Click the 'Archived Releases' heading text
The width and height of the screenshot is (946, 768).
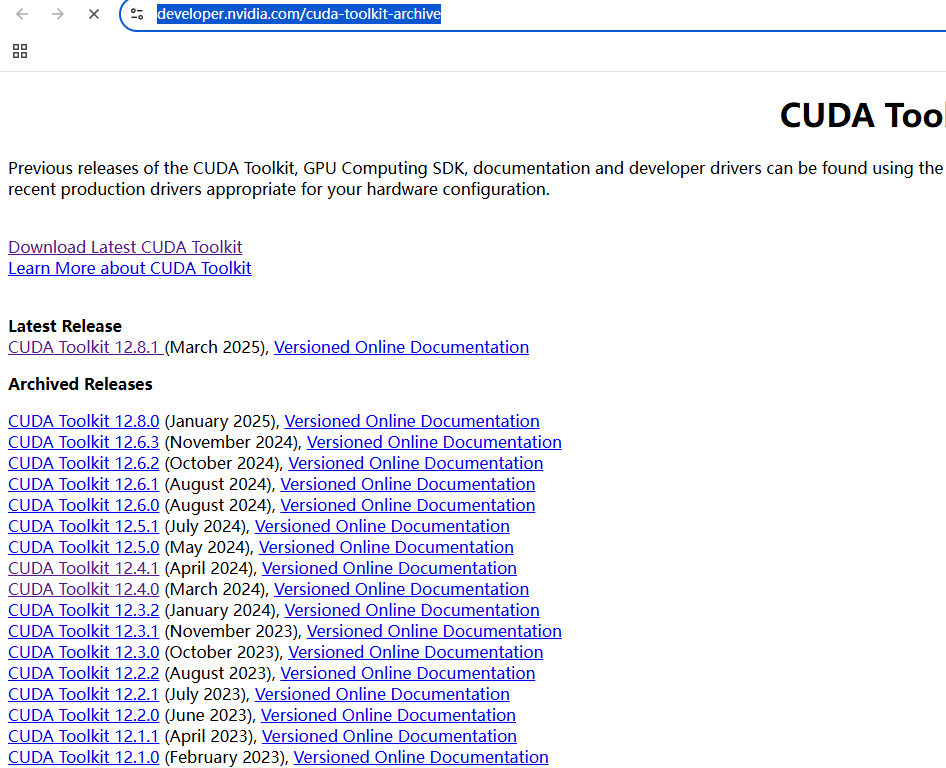pos(80,384)
